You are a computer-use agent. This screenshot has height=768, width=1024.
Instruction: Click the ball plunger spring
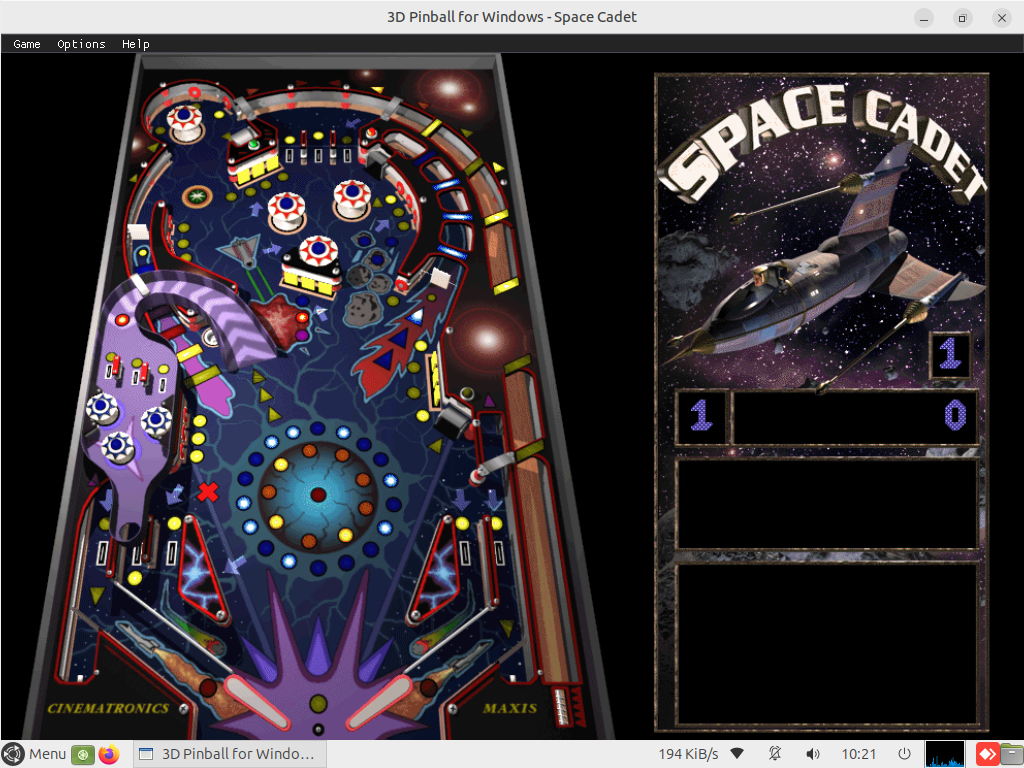tap(562, 705)
